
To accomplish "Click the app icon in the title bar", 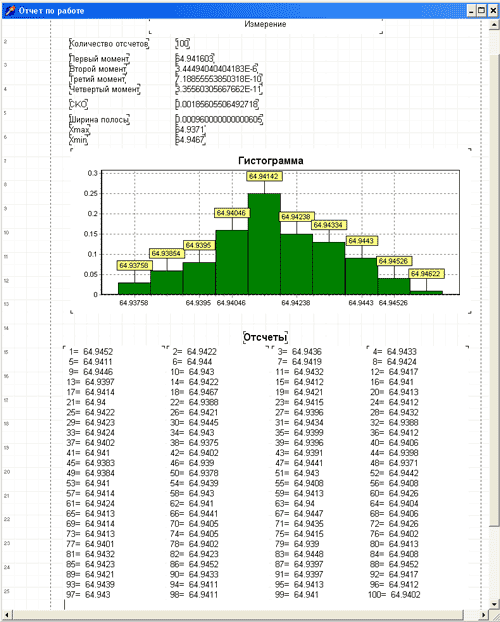I will pos(10,11).
